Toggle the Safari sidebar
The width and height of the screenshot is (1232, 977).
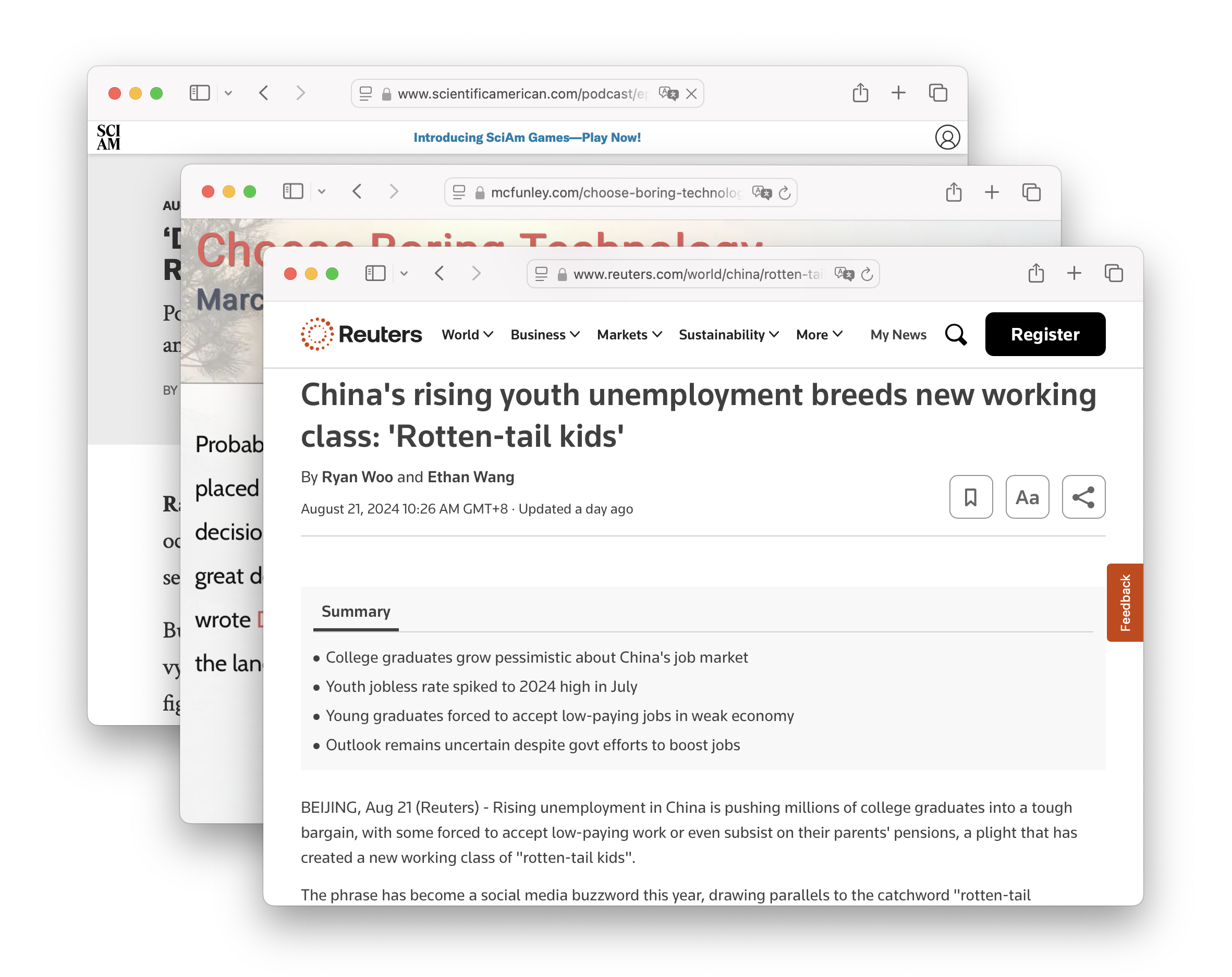coord(375,274)
